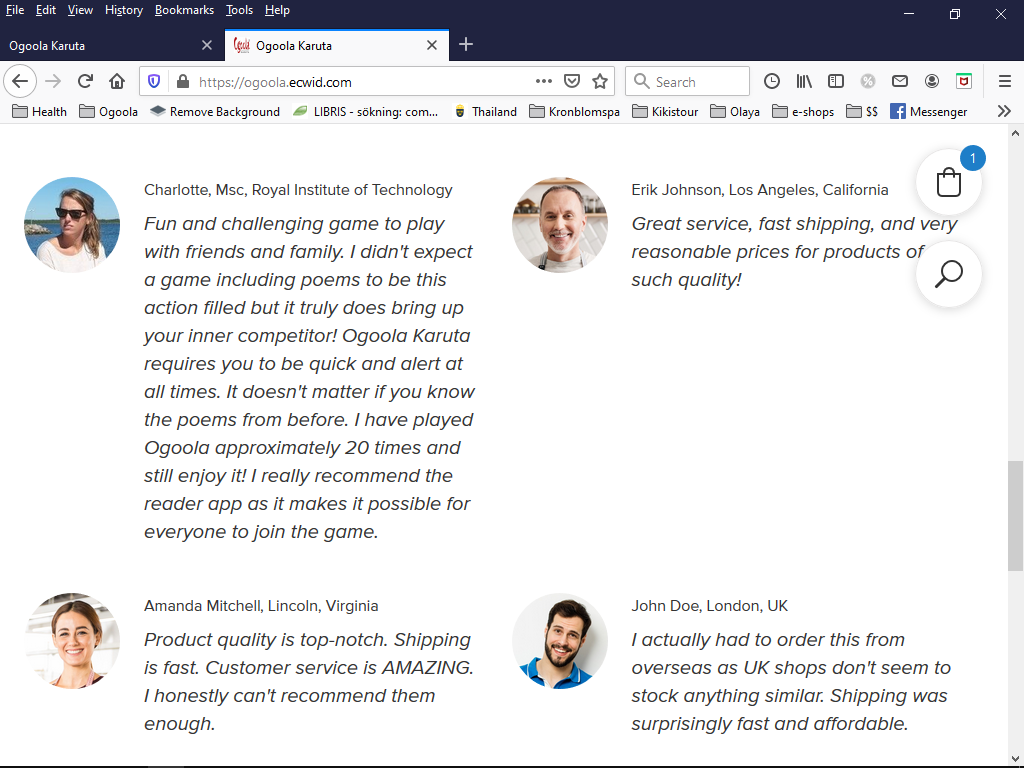Open the History menu
Image resolution: width=1024 pixels, height=768 pixels.
124,10
